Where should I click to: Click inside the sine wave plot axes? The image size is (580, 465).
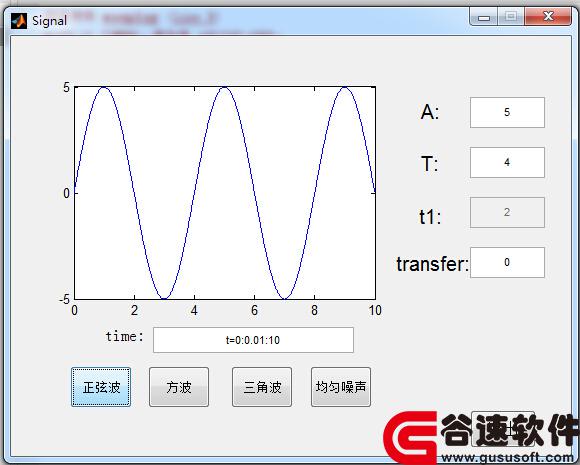coord(225,193)
